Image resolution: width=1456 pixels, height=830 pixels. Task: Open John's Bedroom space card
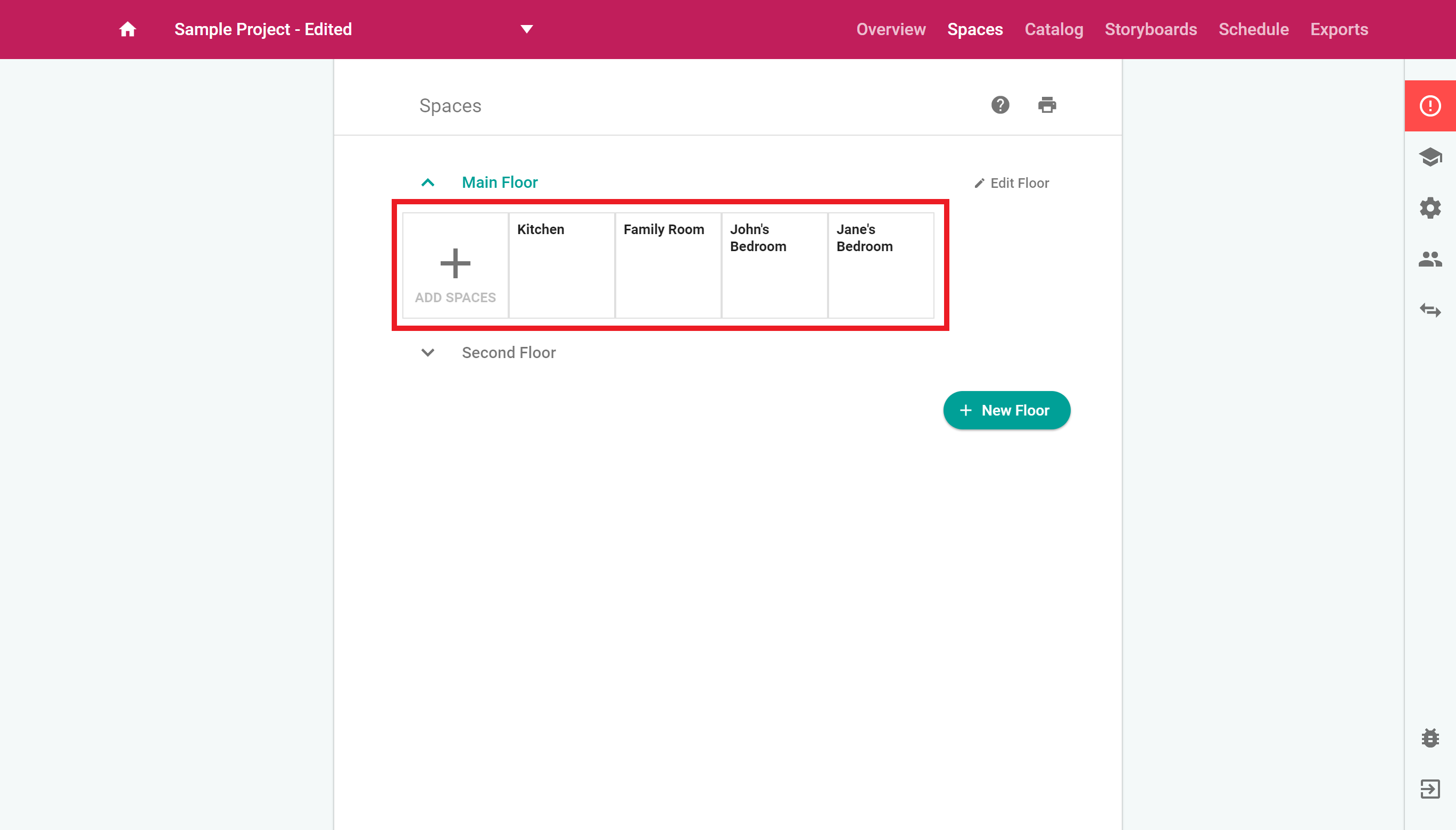pyautogui.click(x=774, y=265)
